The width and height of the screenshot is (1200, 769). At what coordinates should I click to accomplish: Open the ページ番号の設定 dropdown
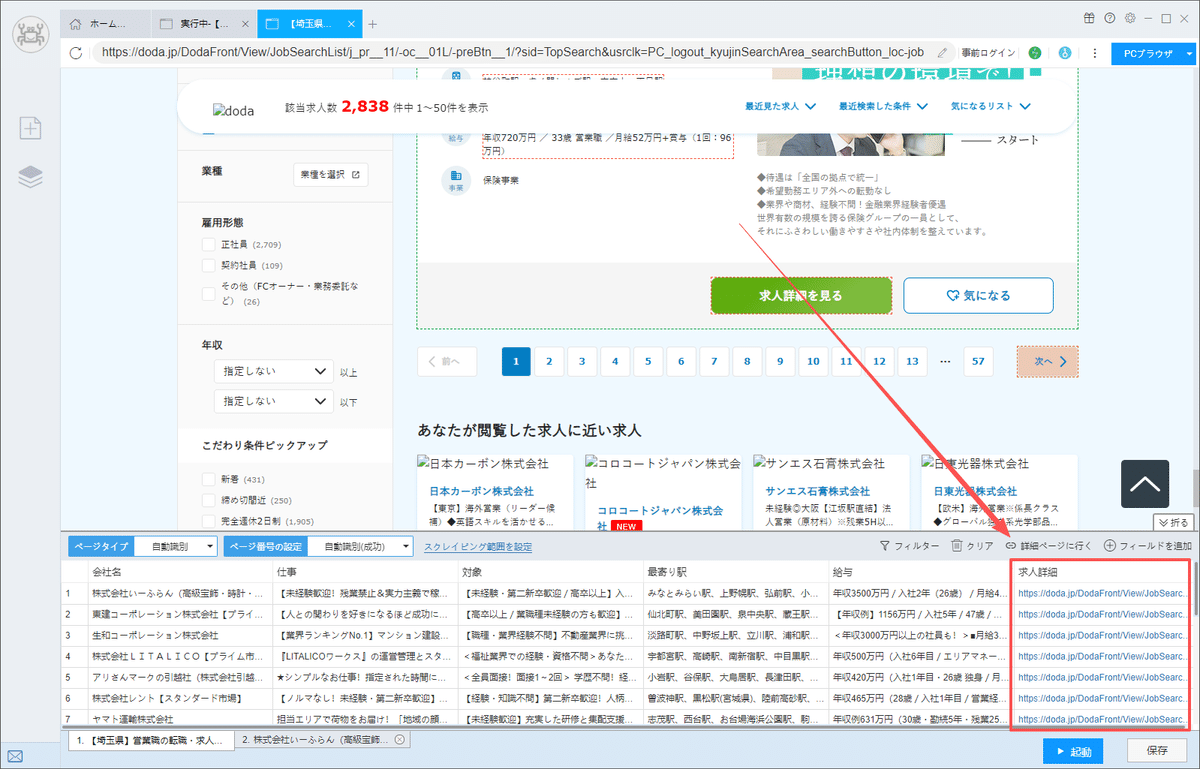click(358, 546)
